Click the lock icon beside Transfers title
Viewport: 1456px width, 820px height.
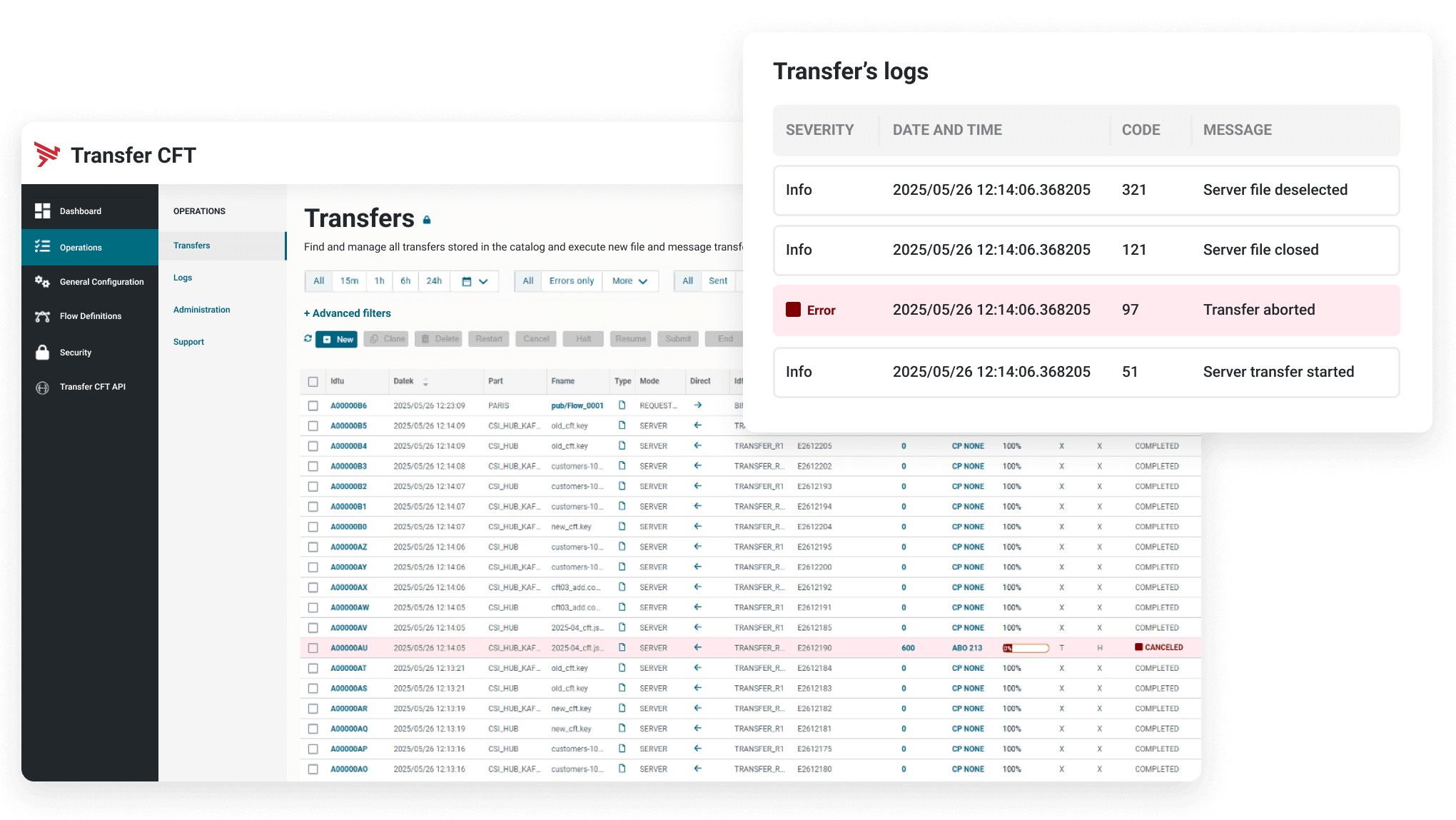tap(427, 221)
